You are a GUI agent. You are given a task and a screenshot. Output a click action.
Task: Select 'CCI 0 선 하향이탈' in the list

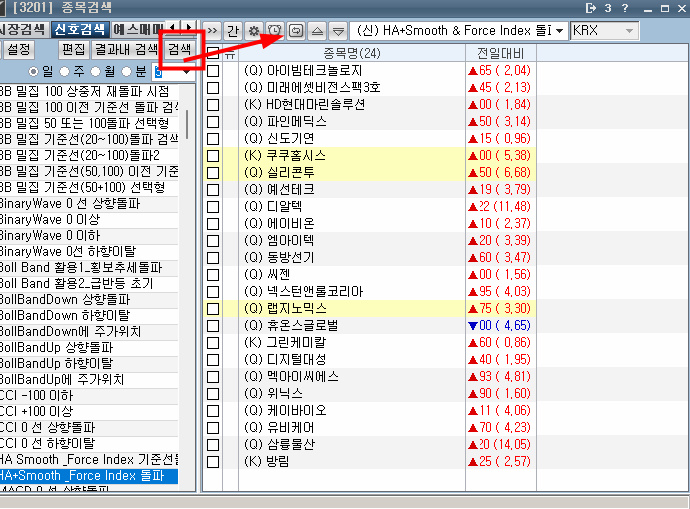89,443
